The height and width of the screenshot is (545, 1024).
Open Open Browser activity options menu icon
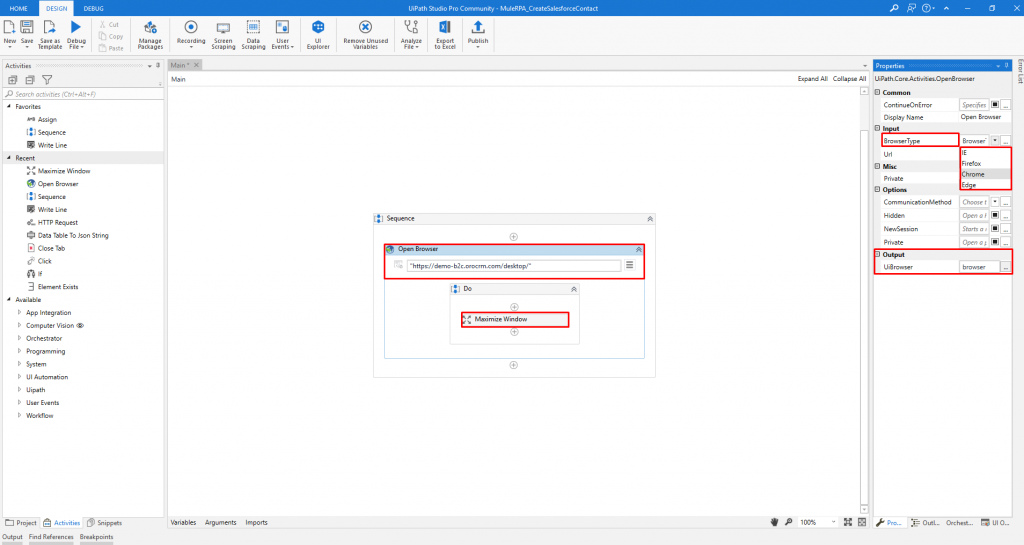pyautogui.click(x=630, y=265)
